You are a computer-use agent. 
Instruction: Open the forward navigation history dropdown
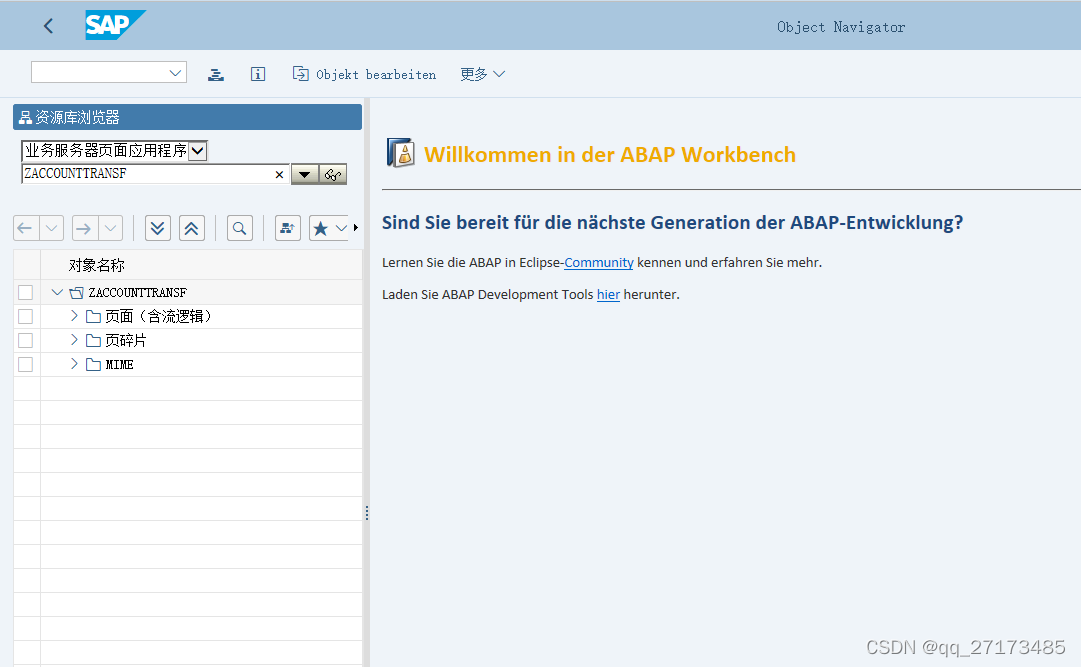click(x=111, y=228)
